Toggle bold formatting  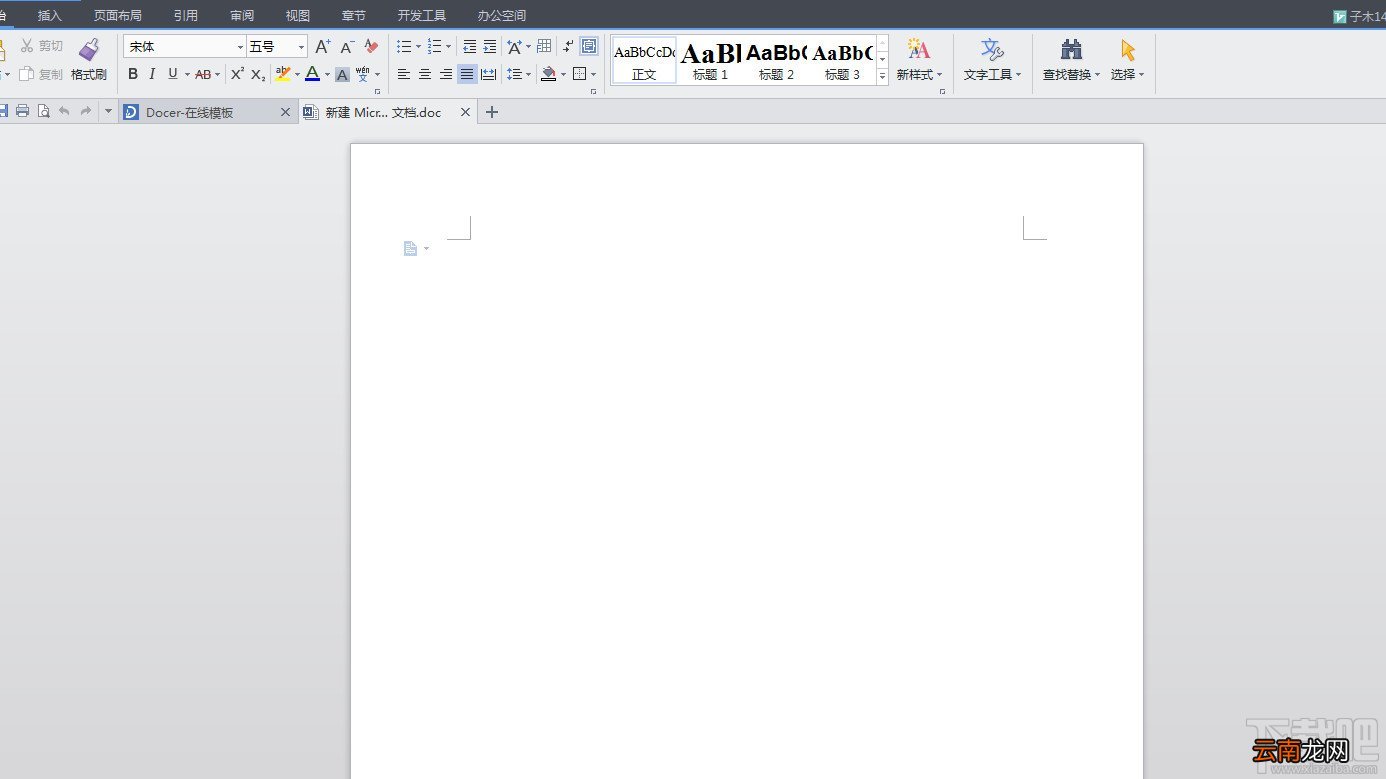coord(133,74)
